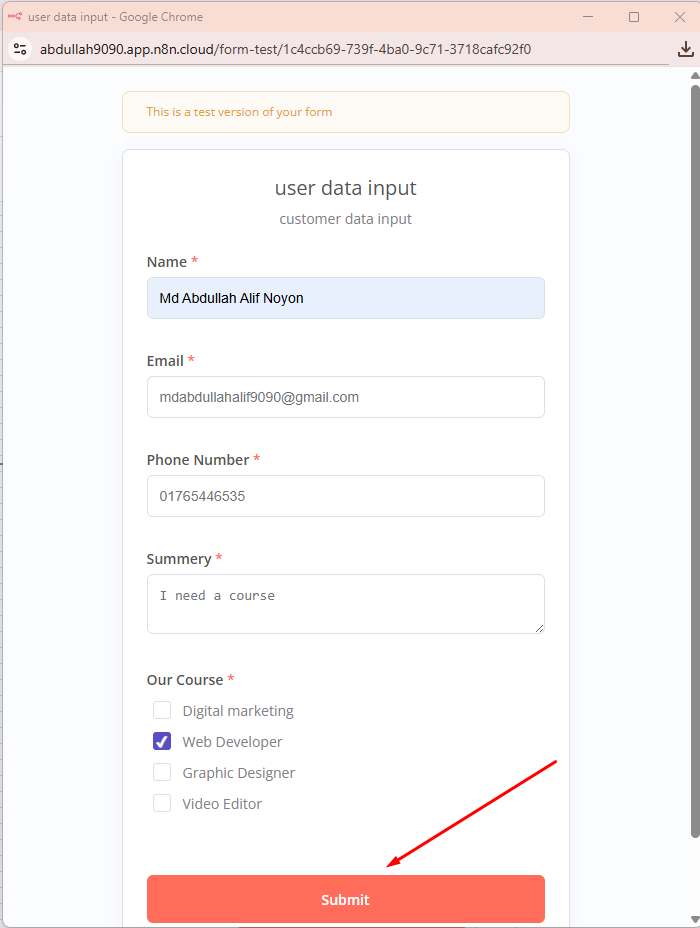Tick the Graphic Designer option
Image resolution: width=700 pixels, height=928 pixels.
pyautogui.click(x=162, y=773)
